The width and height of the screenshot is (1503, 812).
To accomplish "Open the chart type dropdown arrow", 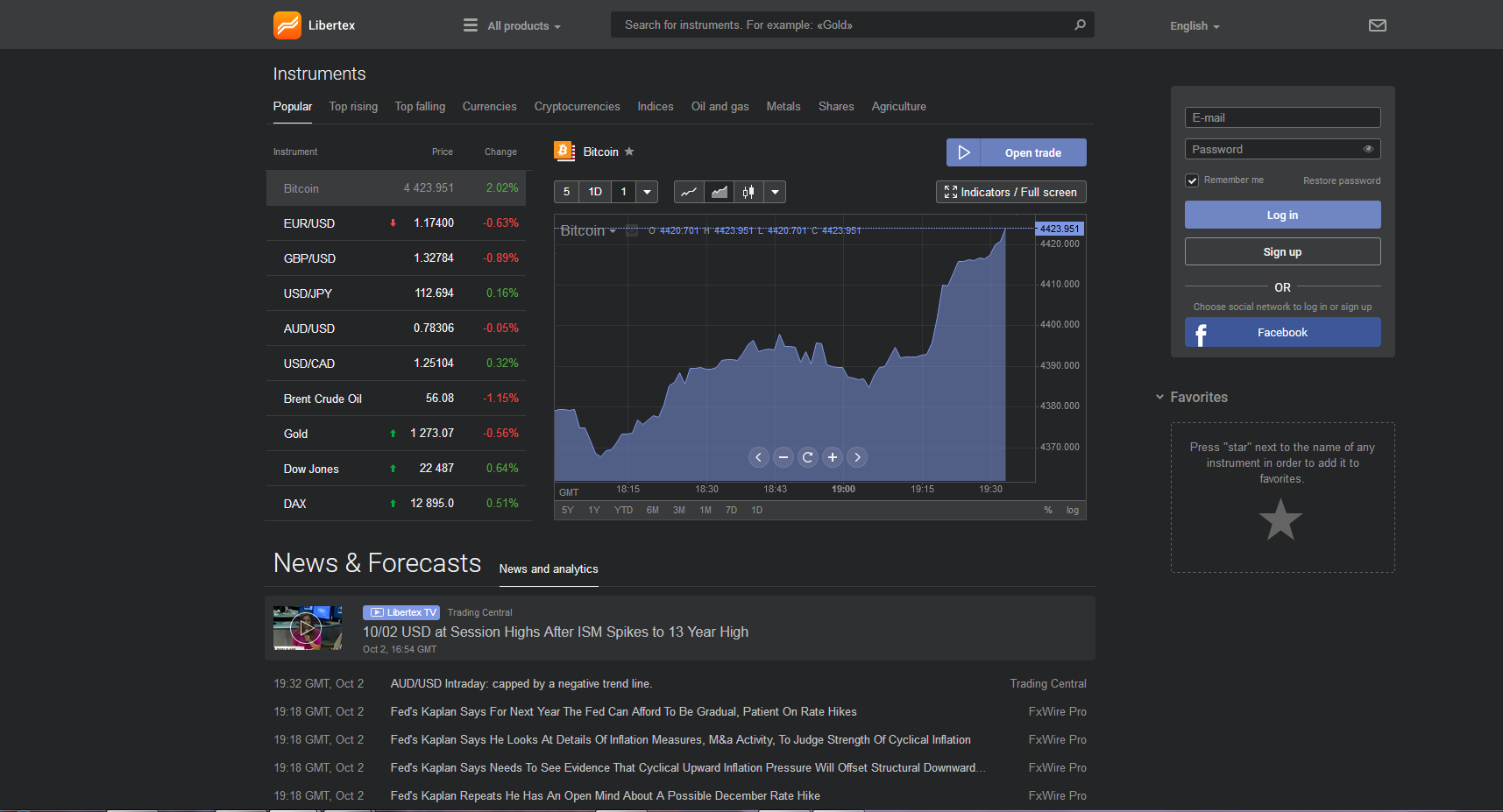I will (x=775, y=192).
